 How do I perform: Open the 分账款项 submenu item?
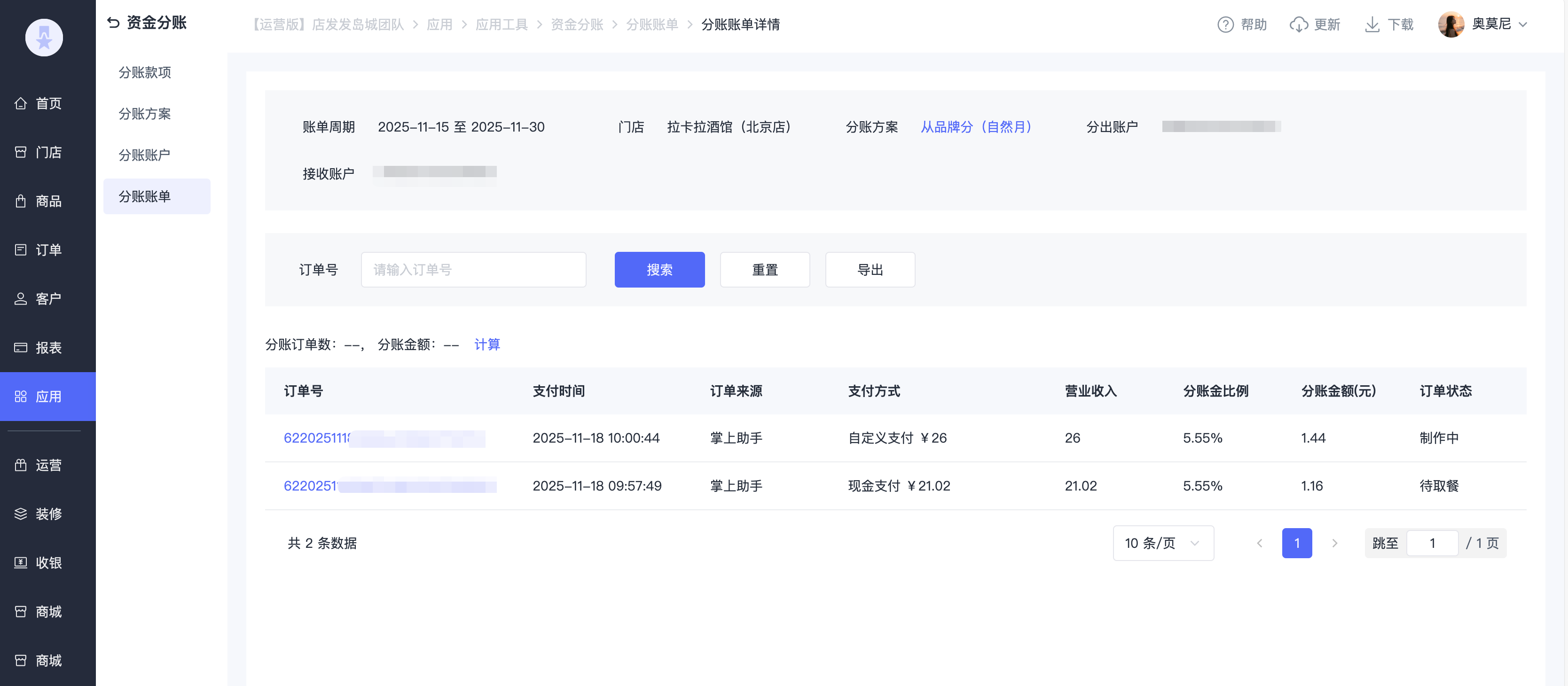pyautogui.click(x=145, y=72)
